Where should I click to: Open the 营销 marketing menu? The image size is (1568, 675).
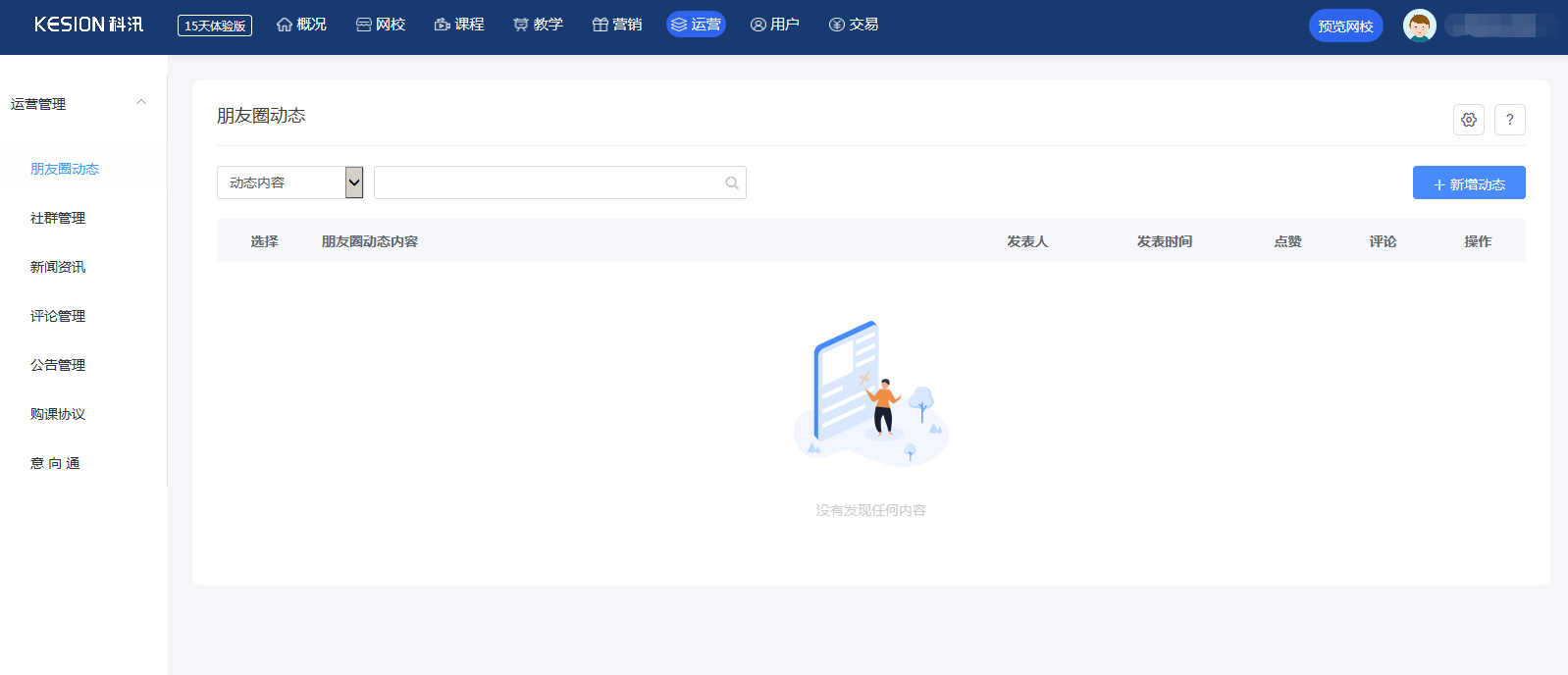[x=617, y=25]
